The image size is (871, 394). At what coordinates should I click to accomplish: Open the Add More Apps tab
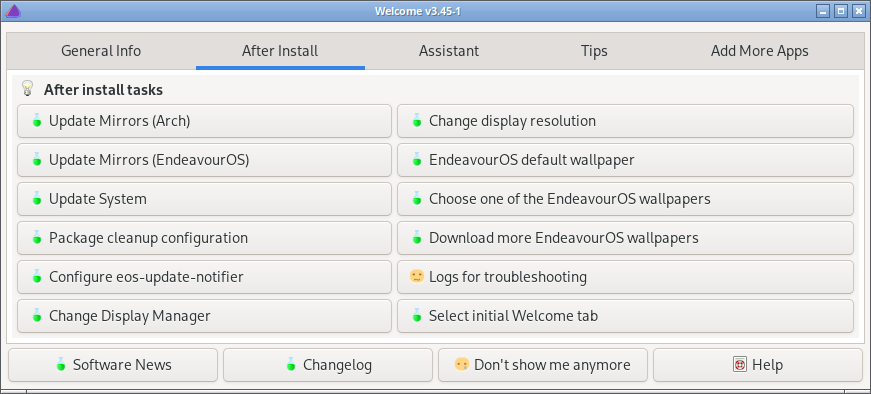click(759, 51)
